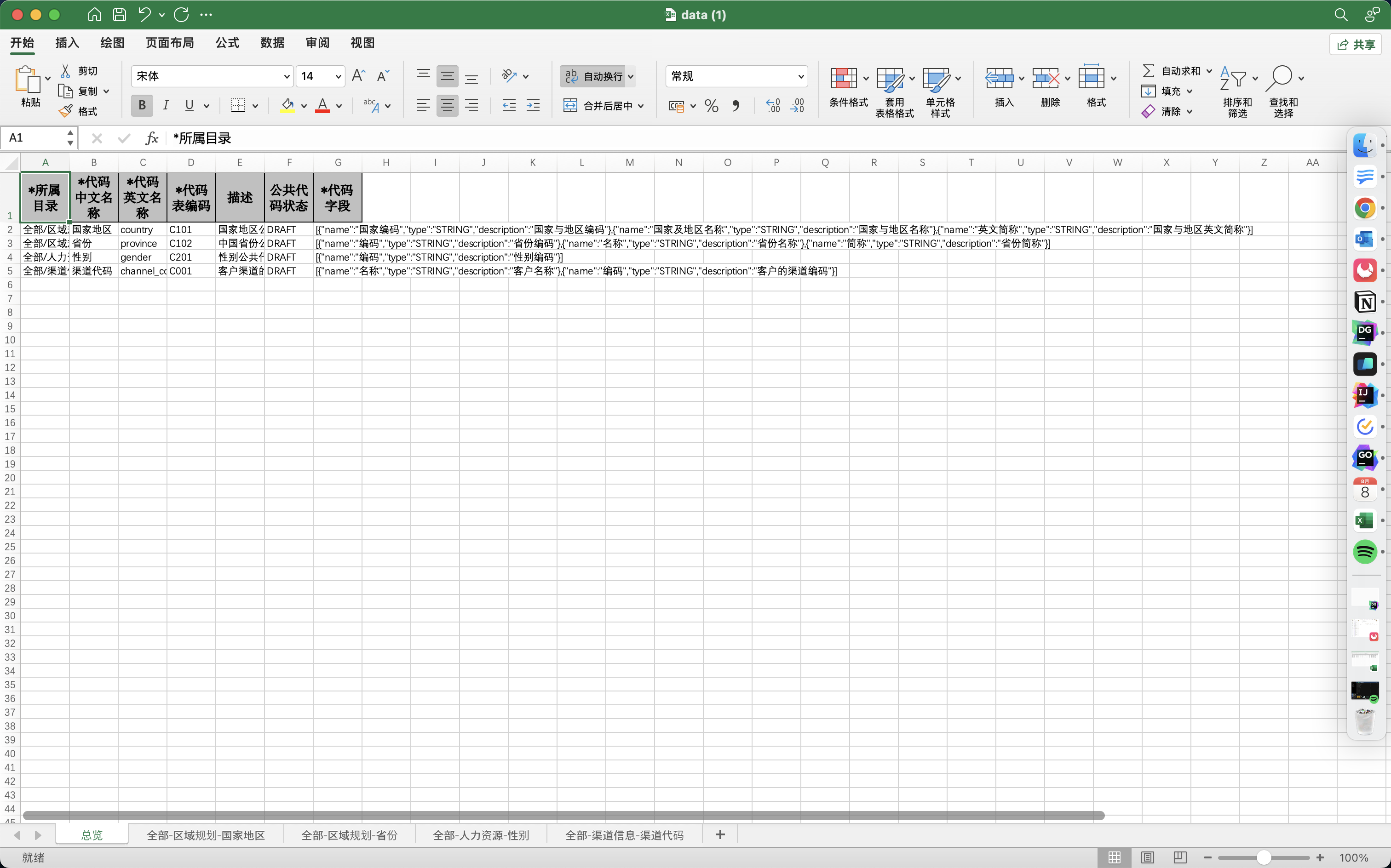1391x868 pixels.
Task: Apply comma style number format
Action: (x=736, y=106)
